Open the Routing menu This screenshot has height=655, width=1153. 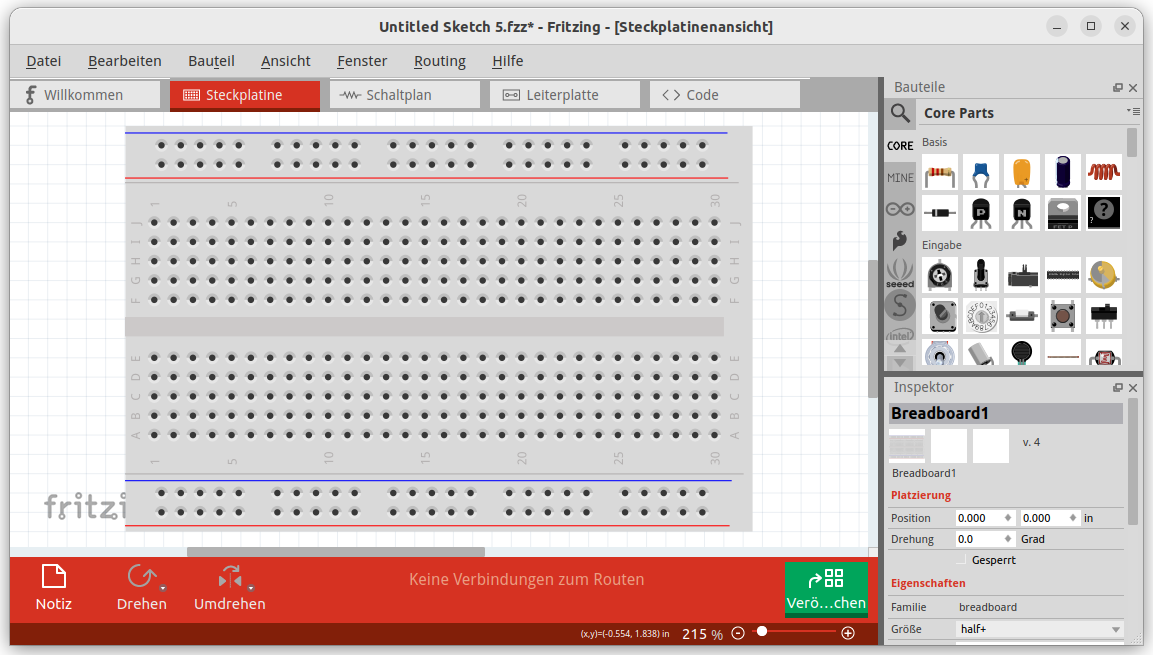tap(440, 61)
